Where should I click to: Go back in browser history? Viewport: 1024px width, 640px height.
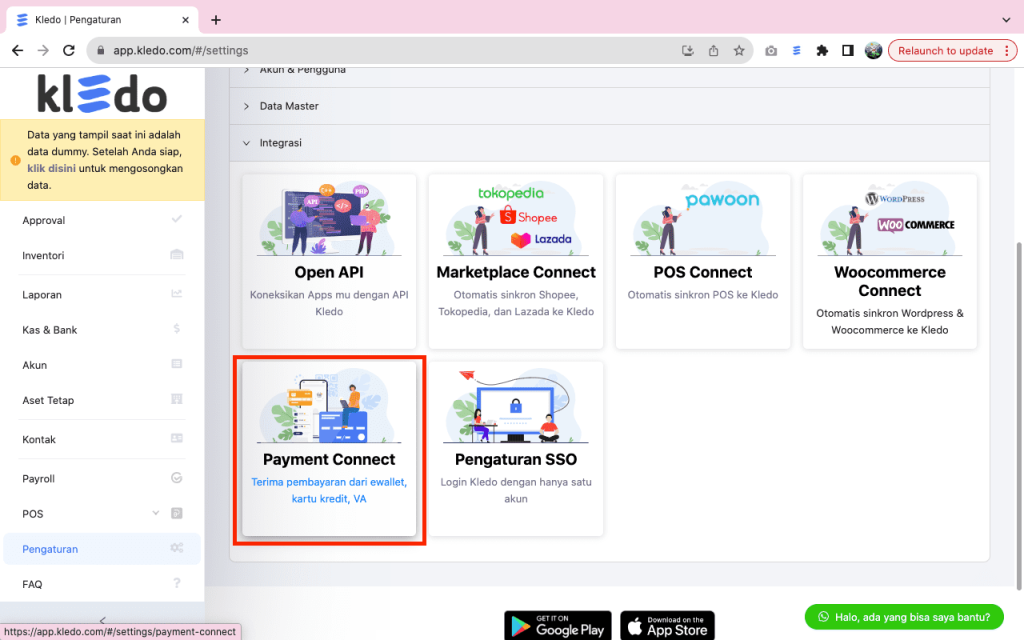coord(18,50)
